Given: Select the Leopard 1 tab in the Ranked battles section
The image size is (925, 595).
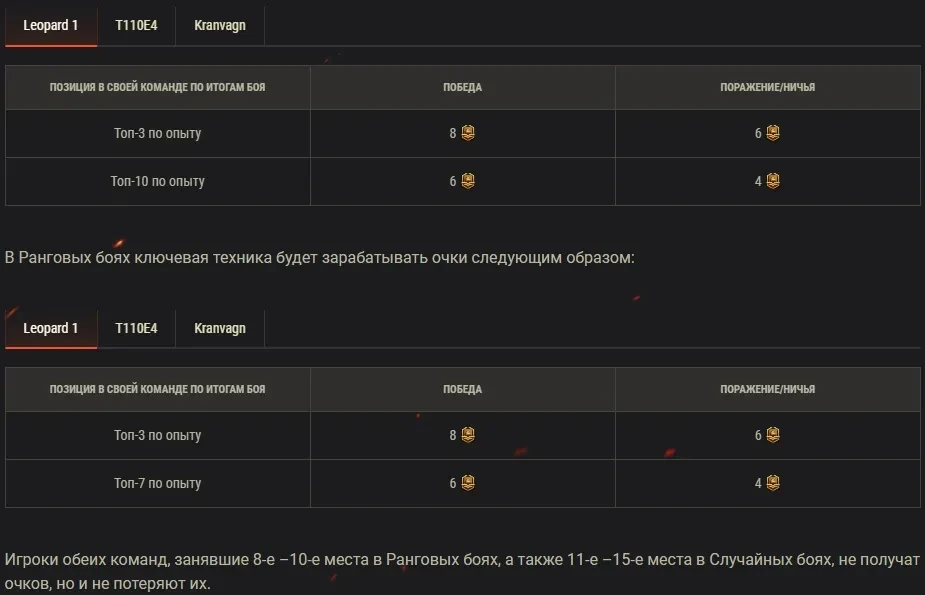Looking at the screenshot, I should (51, 328).
